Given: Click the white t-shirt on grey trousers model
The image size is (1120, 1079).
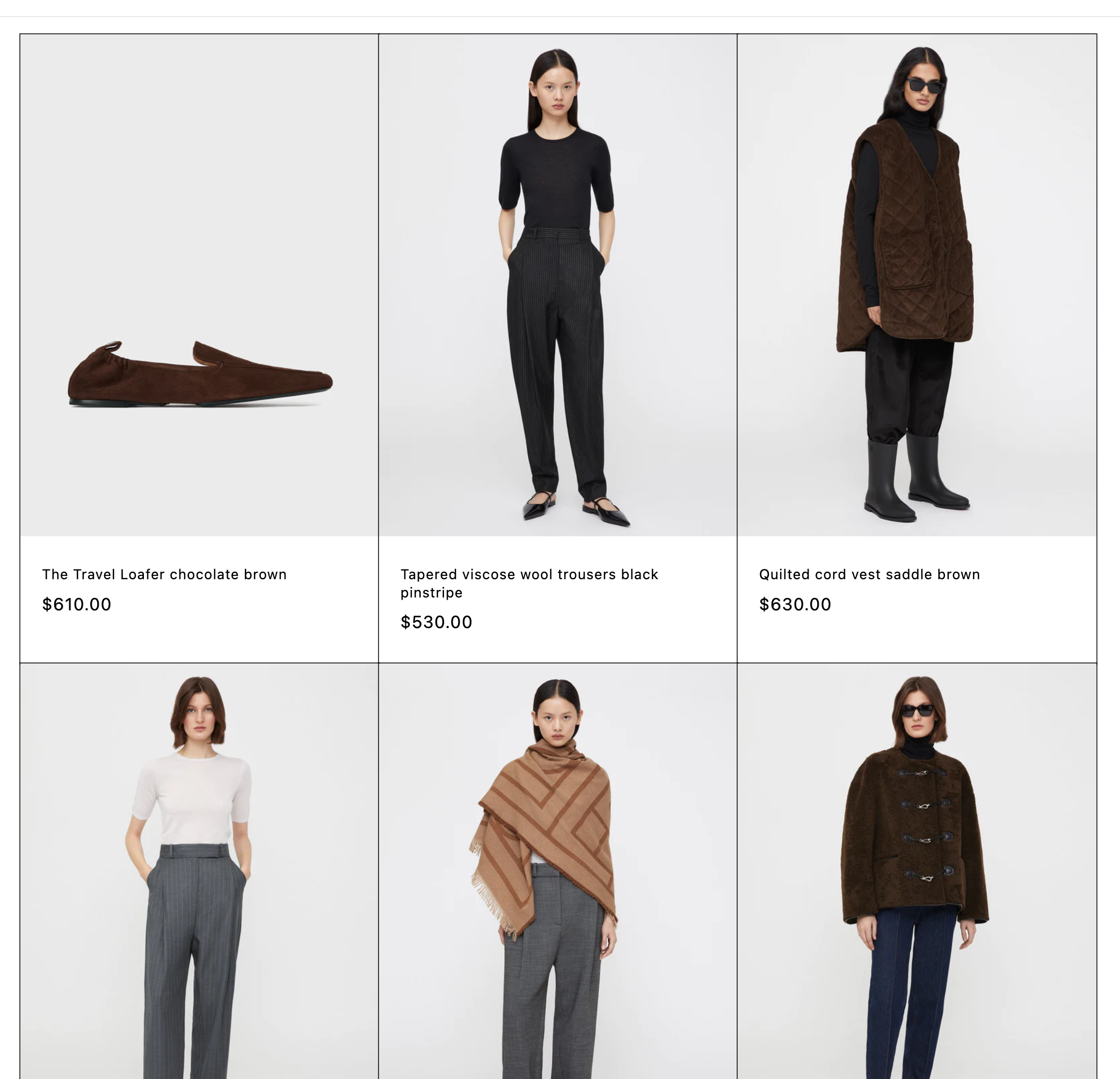Looking at the screenshot, I should (193, 798).
